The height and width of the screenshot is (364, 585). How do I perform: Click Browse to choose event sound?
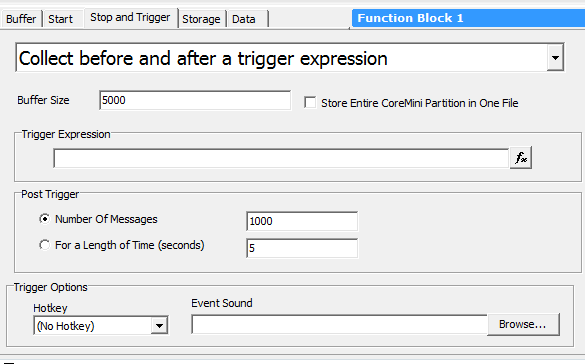tap(523, 324)
